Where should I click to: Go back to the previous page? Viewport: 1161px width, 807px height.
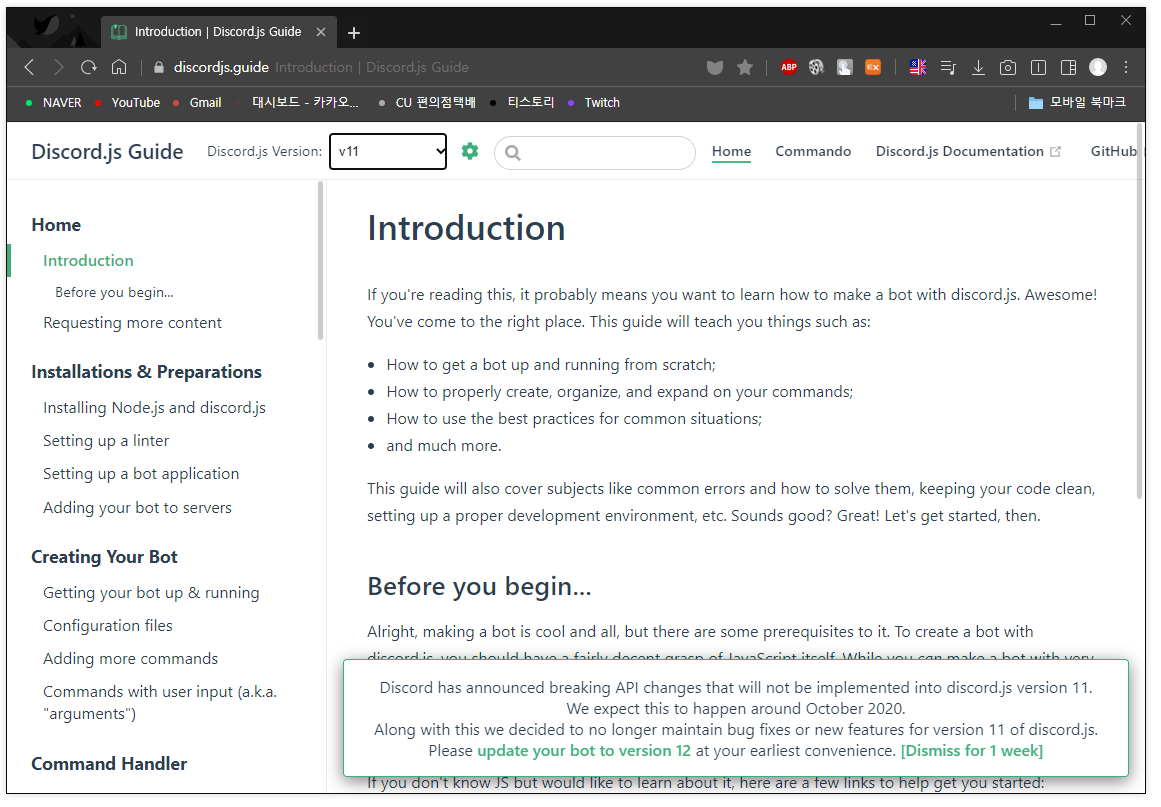tap(30, 67)
